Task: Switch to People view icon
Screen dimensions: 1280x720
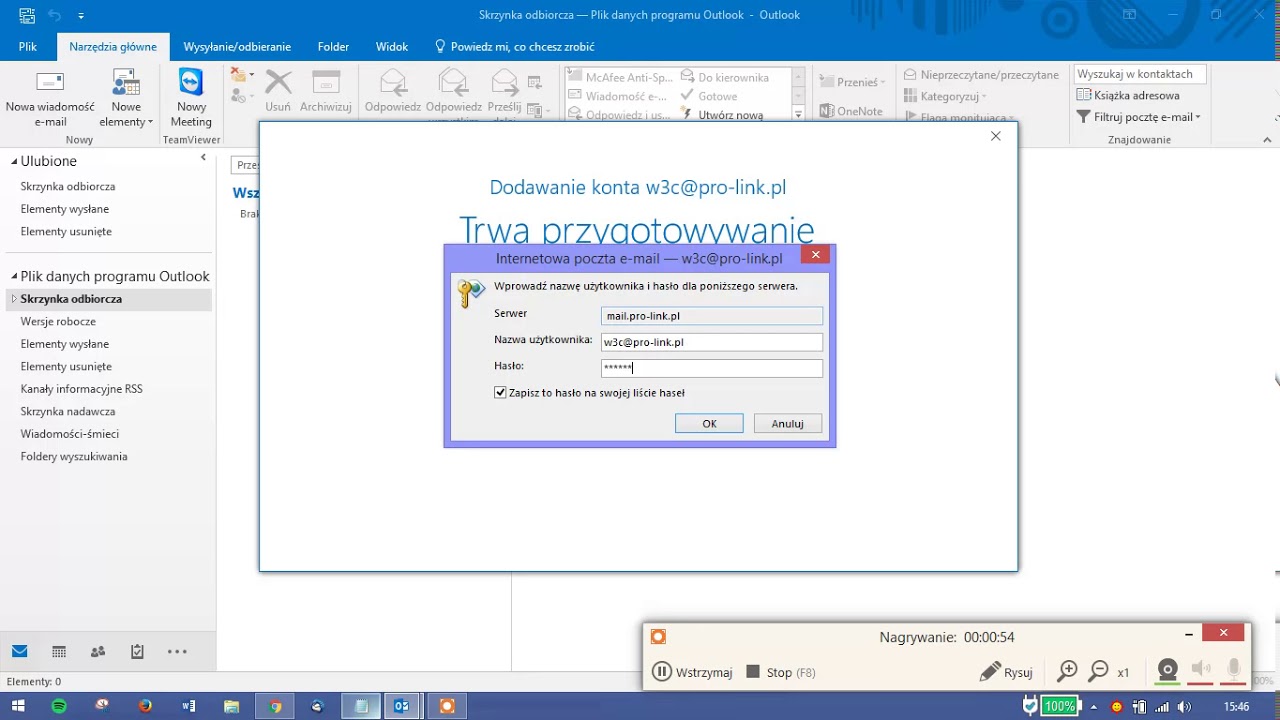Action: point(98,651)
